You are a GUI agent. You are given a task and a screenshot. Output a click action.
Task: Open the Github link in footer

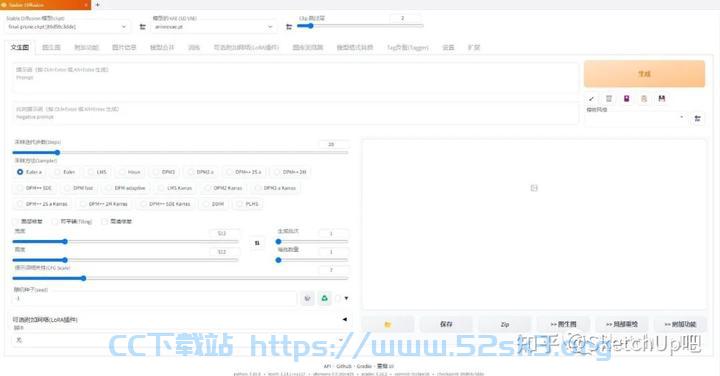point(344,366)
